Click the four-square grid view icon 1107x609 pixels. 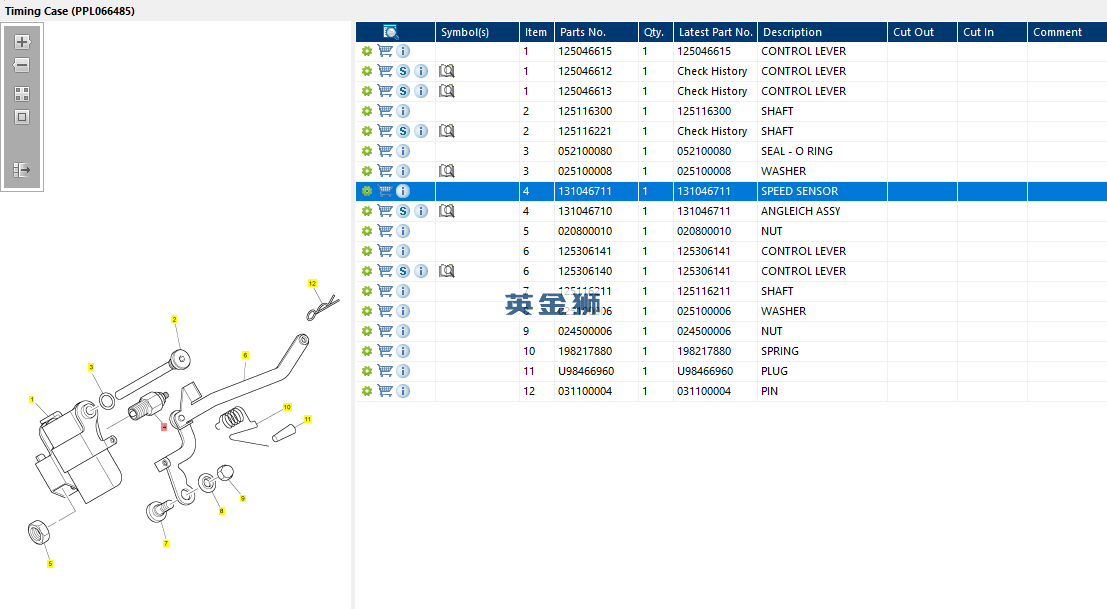click(22, 94)
